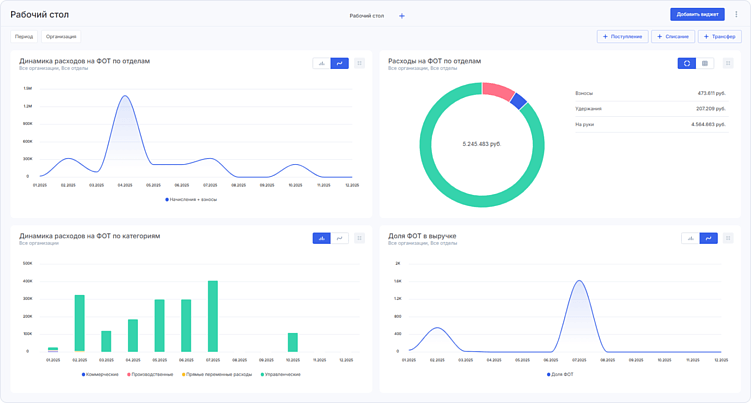Select bar chart view in category dynamics widget
Viewport: 751px width, 403px height.
click(x=322, y=238)
